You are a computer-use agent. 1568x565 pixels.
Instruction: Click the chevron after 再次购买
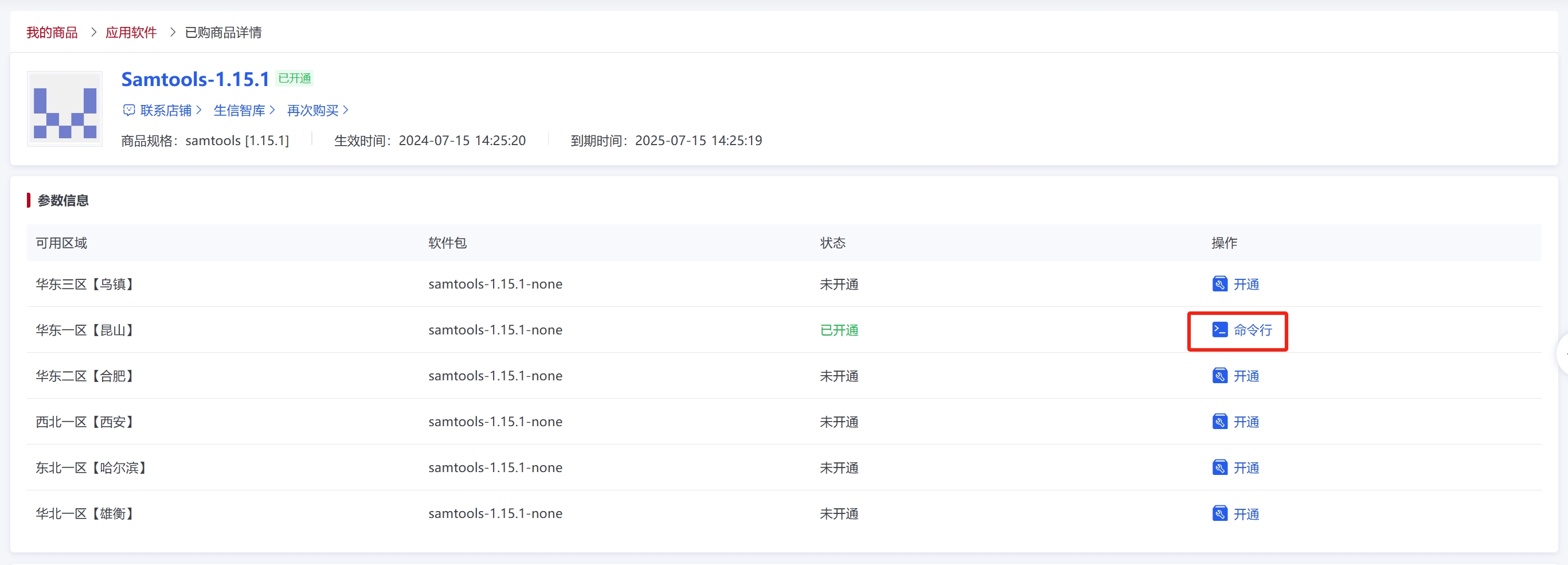click(x=346, y=110)
